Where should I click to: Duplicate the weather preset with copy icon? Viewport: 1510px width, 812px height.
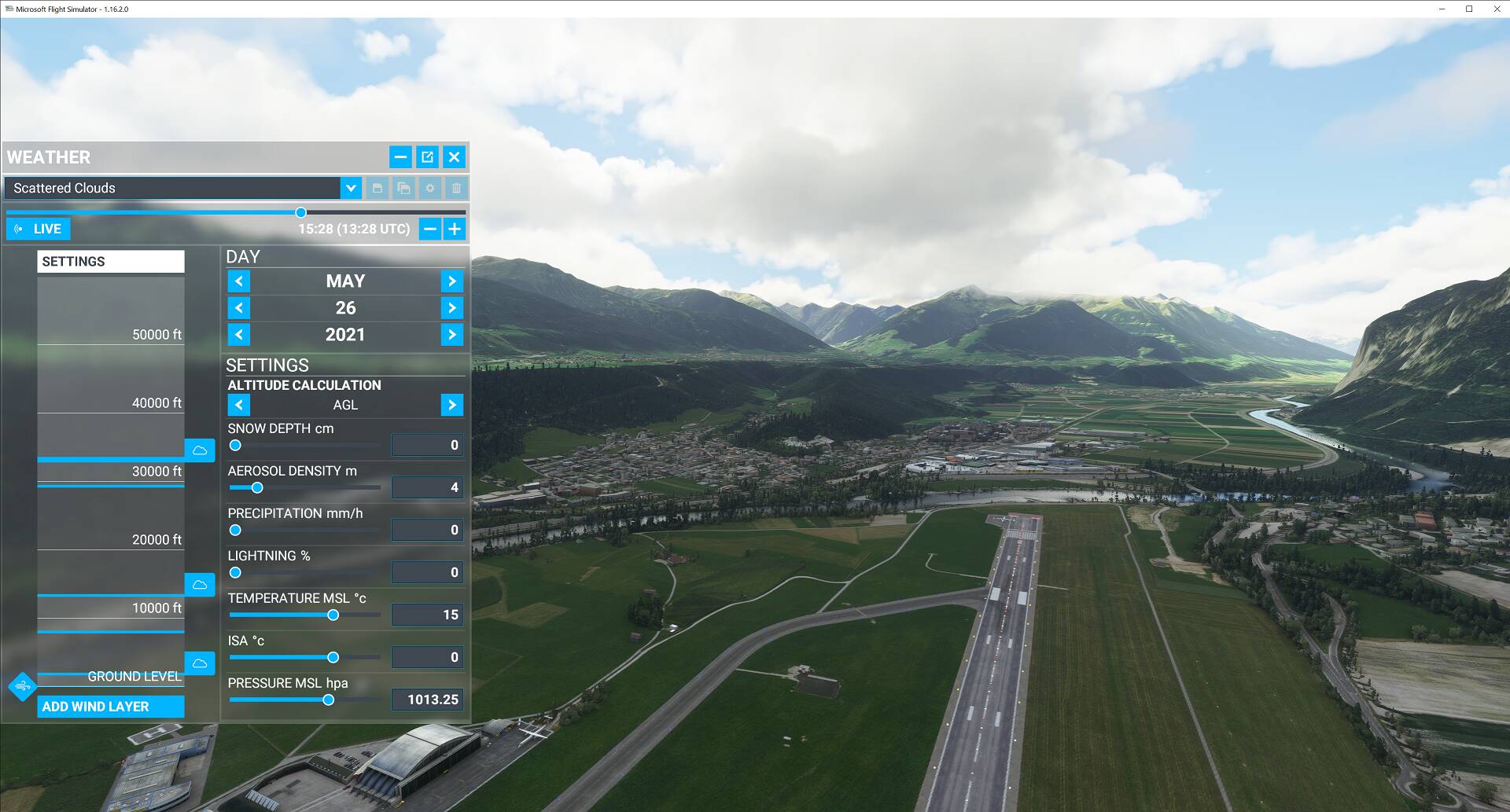[403, 188]
